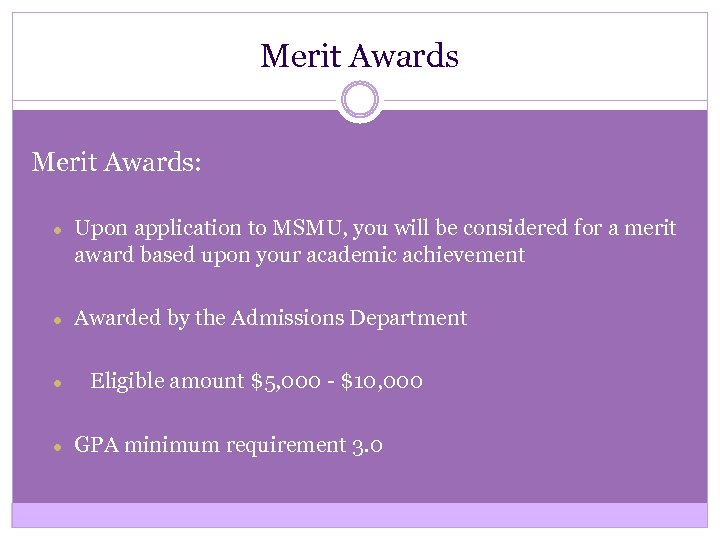Screen dimensions: 720x540
Task: Click the 'Merit Awards:' heading in purple area
Action: point(116,161)
